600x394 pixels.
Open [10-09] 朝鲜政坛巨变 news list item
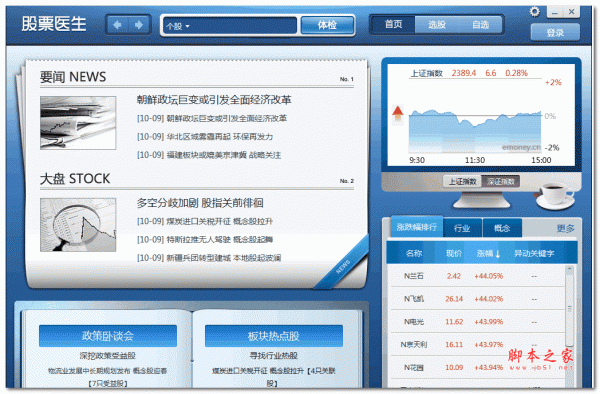[212, 118]
